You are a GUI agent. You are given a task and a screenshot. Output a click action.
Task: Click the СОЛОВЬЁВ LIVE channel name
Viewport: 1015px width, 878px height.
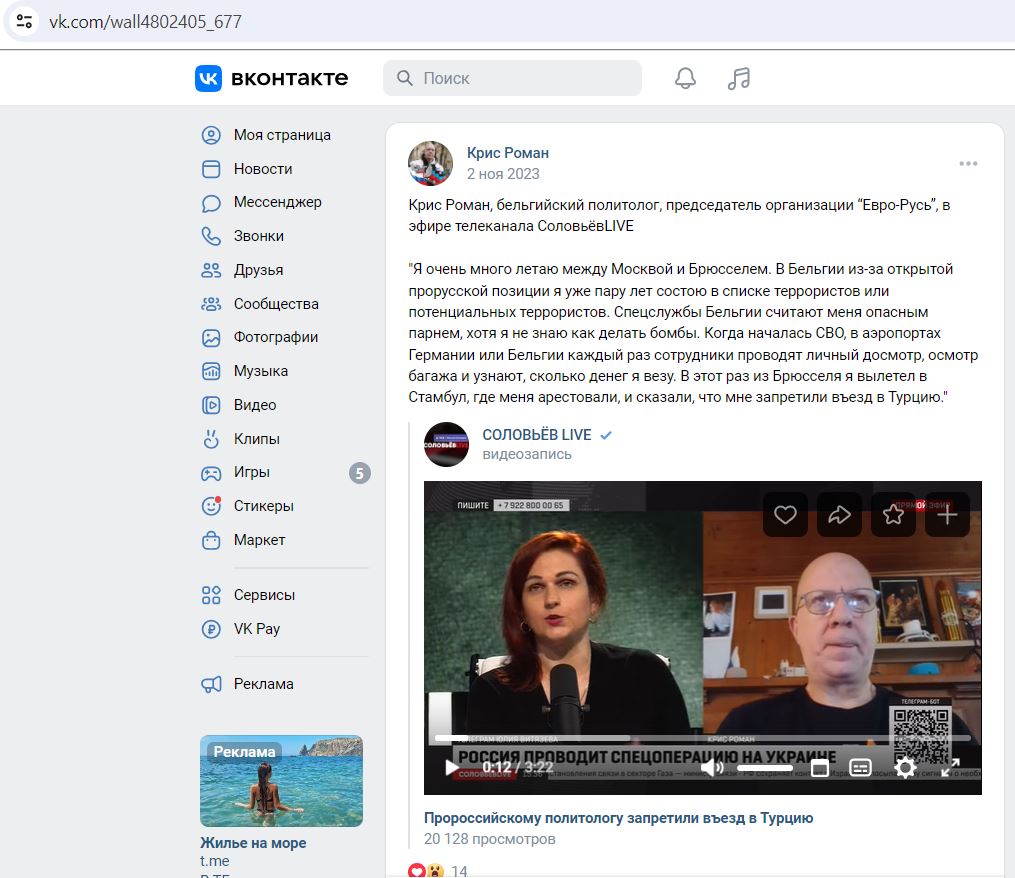click(537, 434)
